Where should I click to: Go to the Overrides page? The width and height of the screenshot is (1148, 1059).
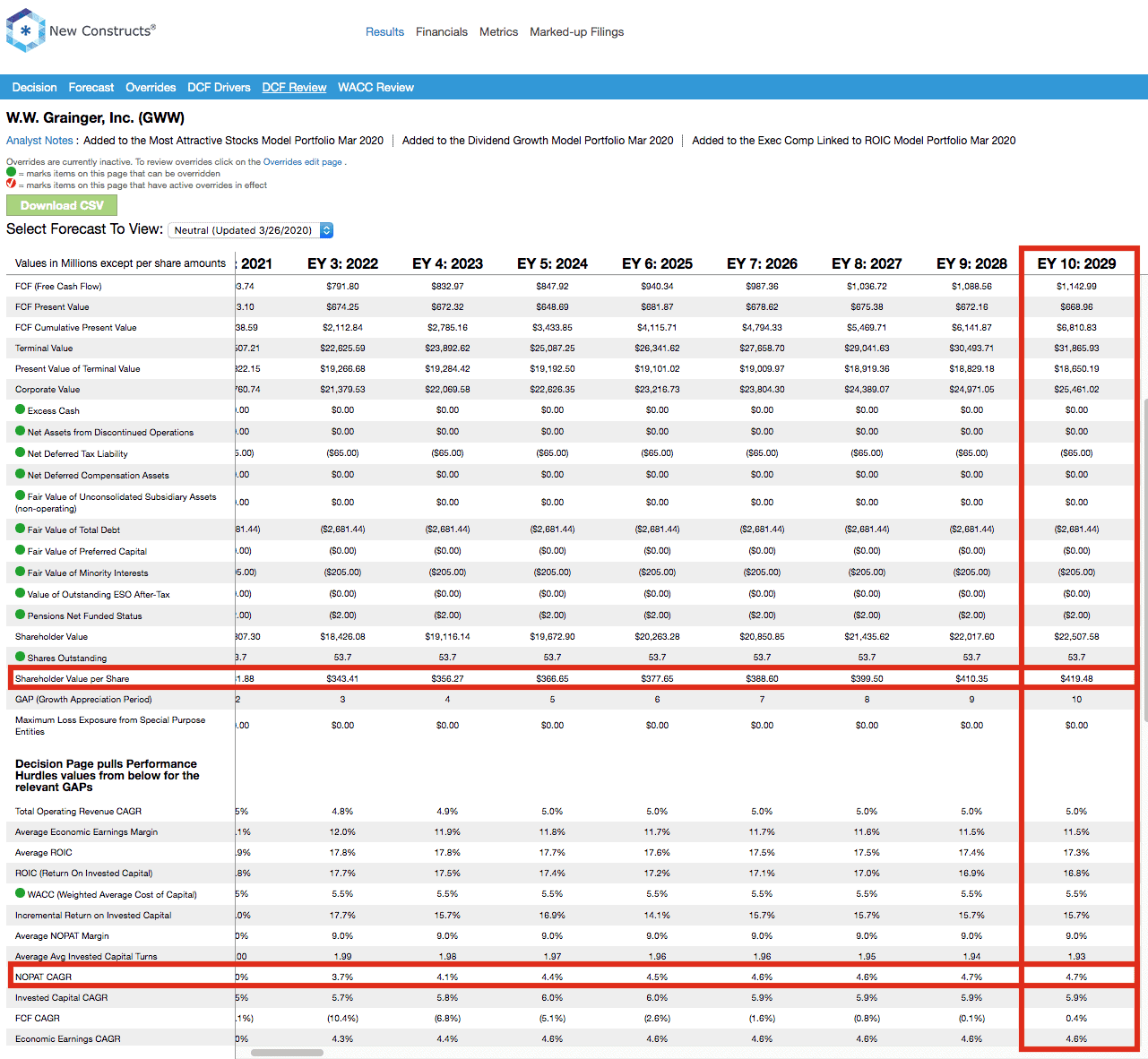pyautogui.click(x=151, y=87)
